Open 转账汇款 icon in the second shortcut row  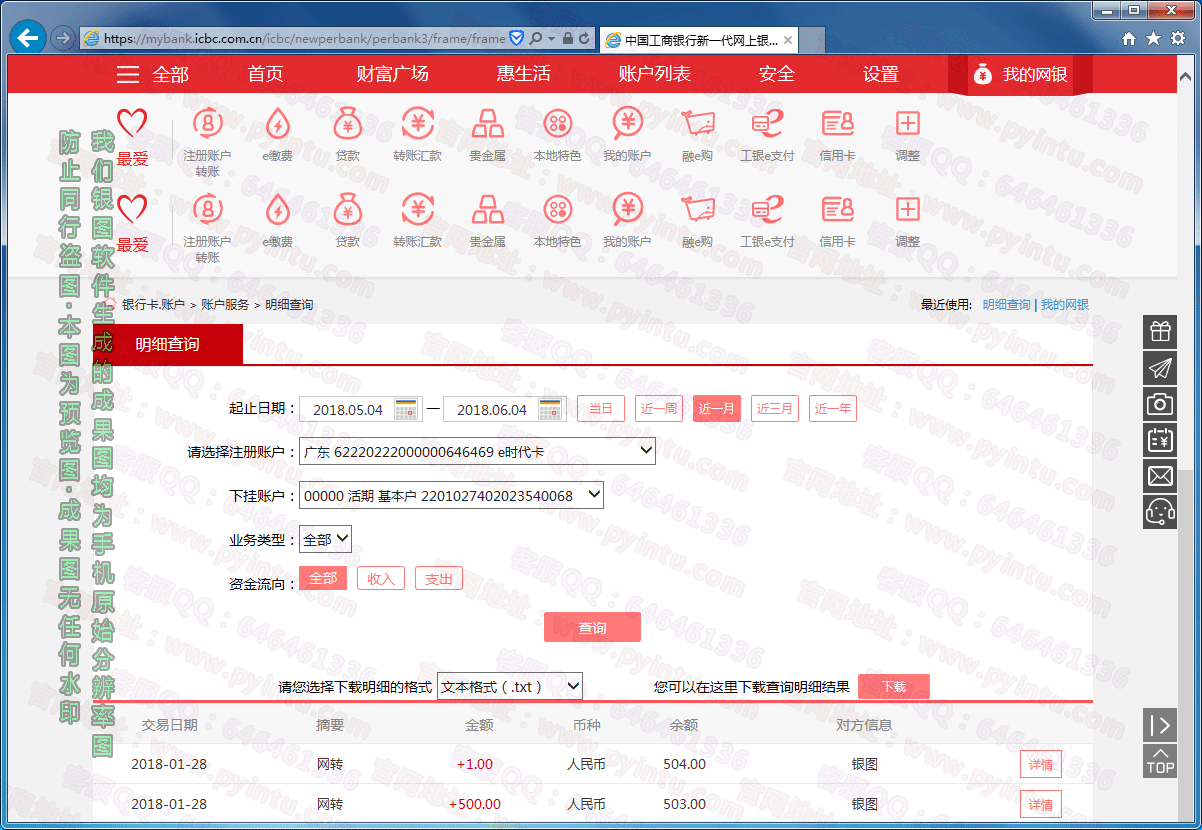point(417,209)
